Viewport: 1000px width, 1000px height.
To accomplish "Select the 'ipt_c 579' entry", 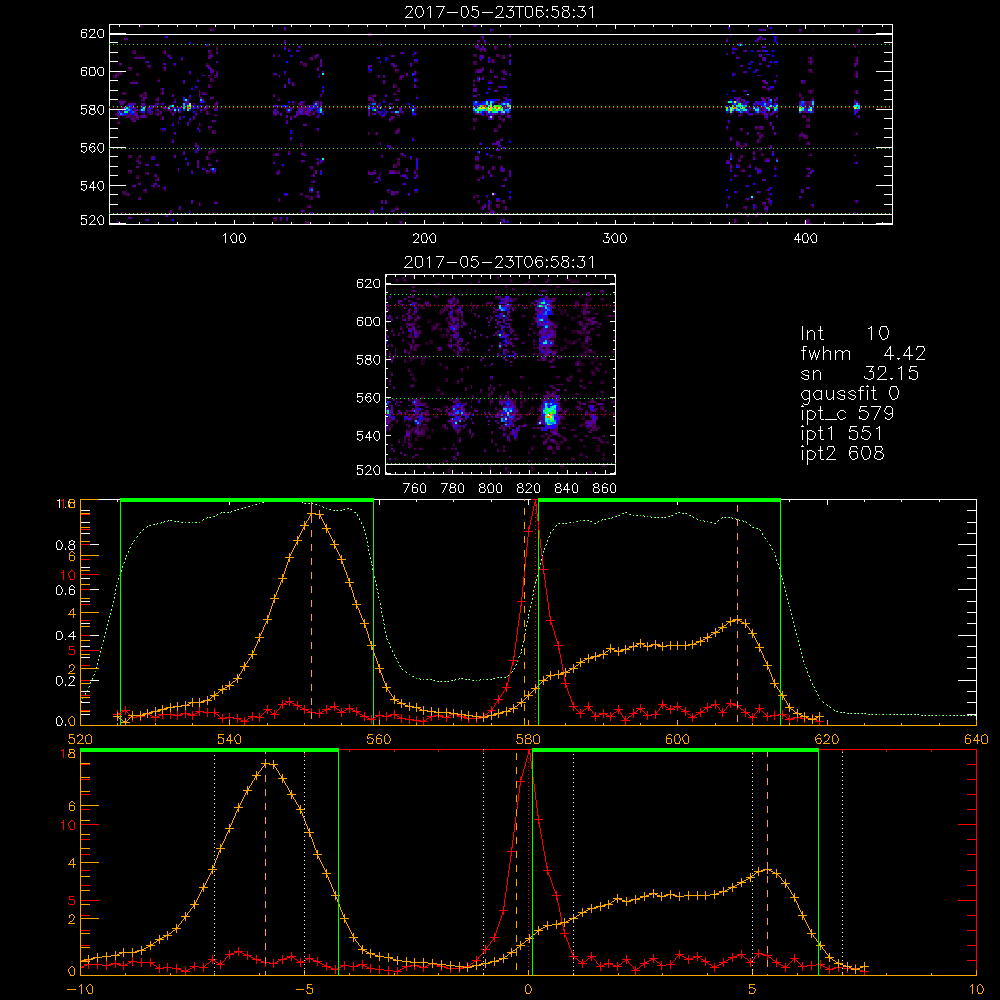I will [x=847, y=413].
